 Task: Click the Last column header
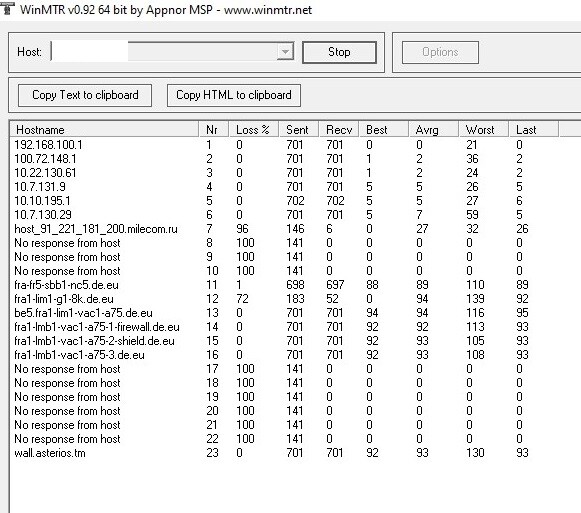[x=533, y=130]
